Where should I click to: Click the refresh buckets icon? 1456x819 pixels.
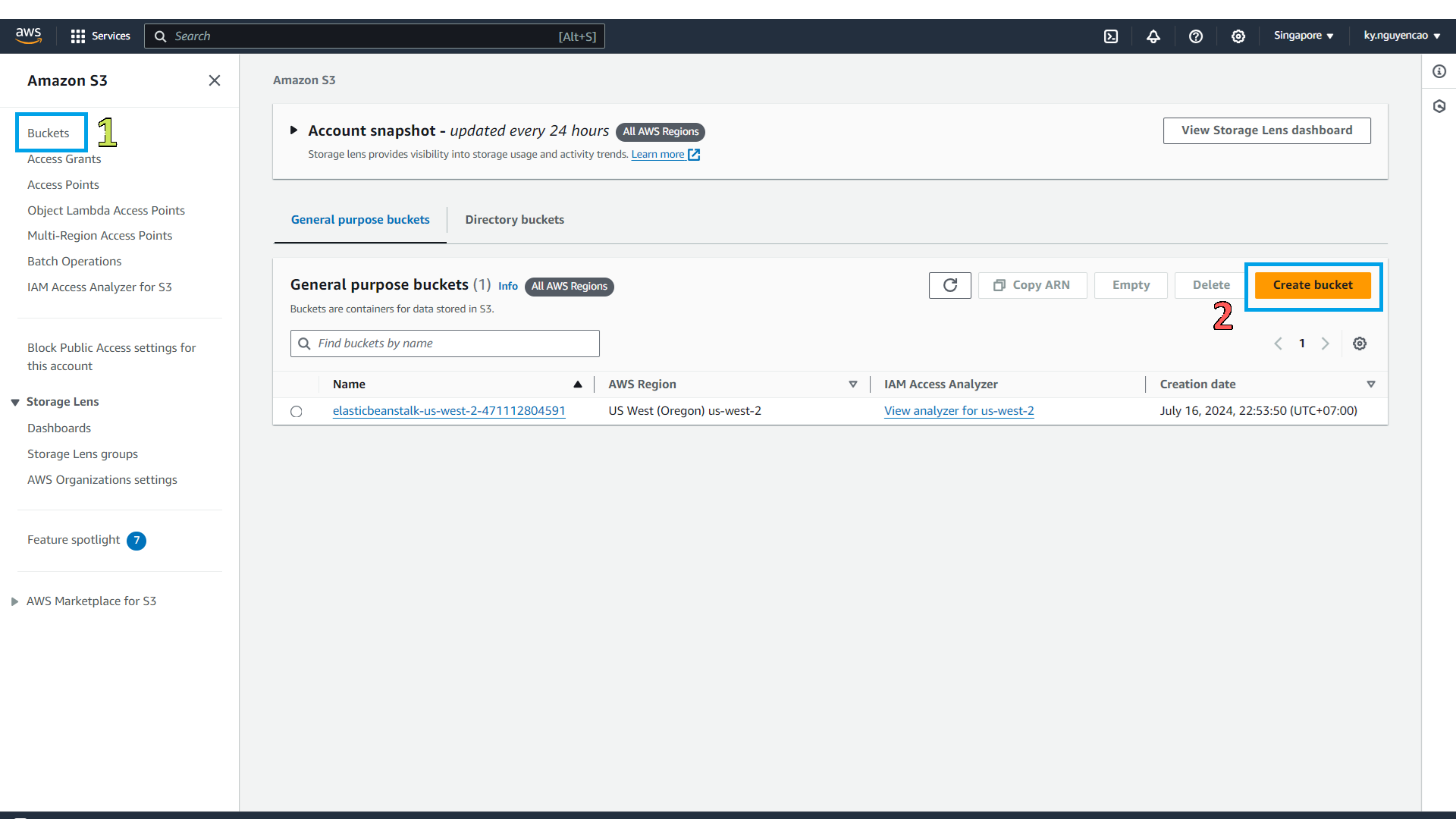coord(950,285)
